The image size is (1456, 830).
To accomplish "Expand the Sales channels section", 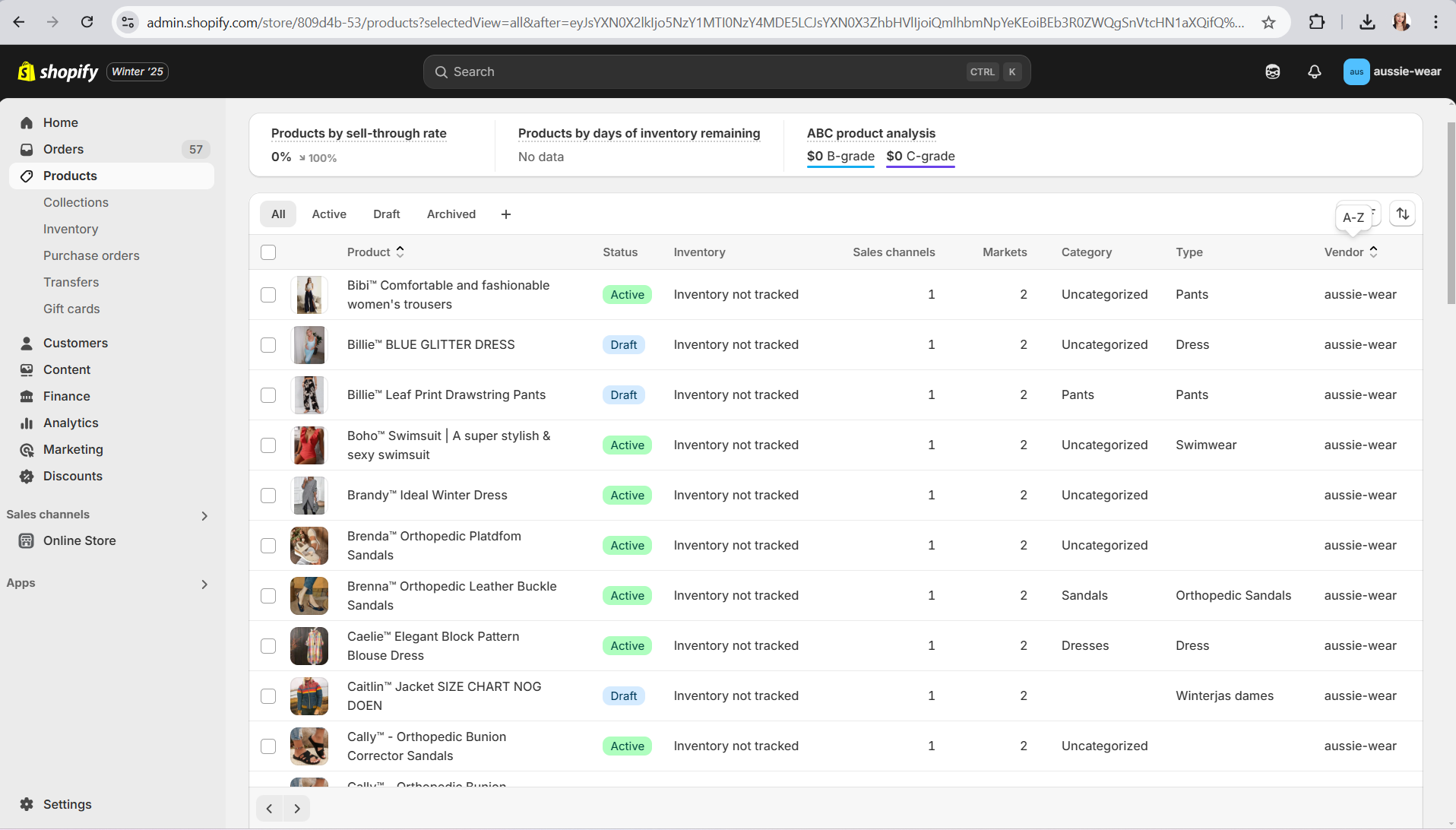I will [x=204, y=515].
